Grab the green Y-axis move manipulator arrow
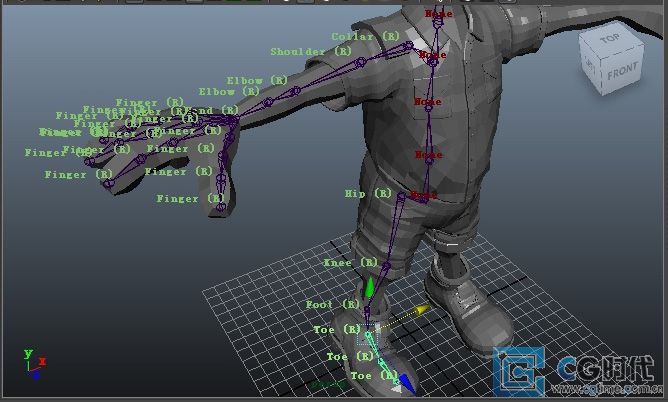668x402 pixels. click(369, 288)
